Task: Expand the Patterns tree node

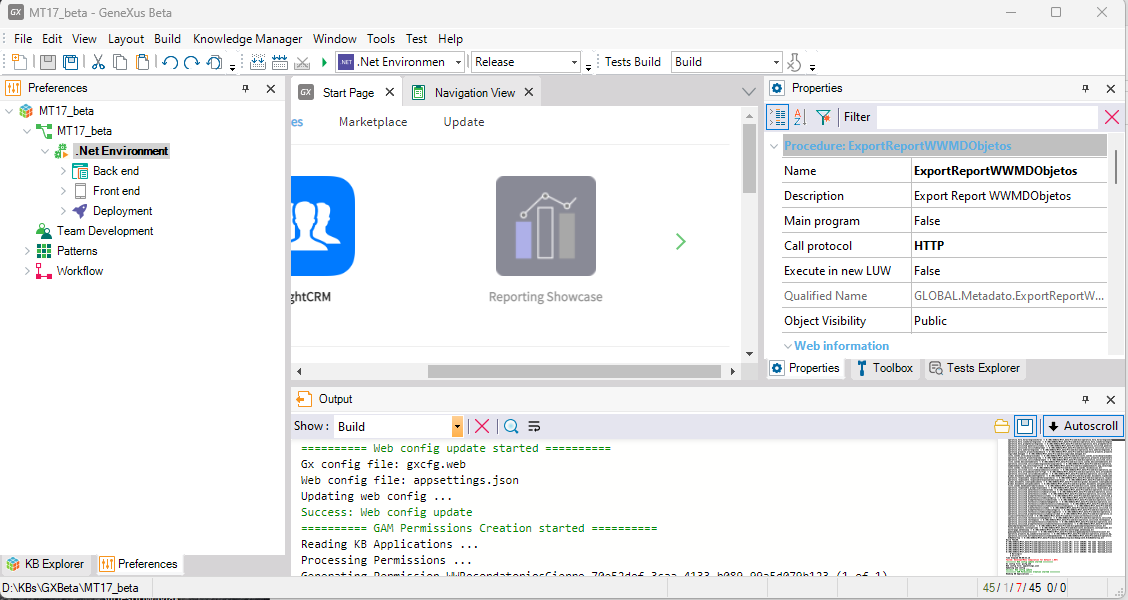Action: [x=27, y=251]
